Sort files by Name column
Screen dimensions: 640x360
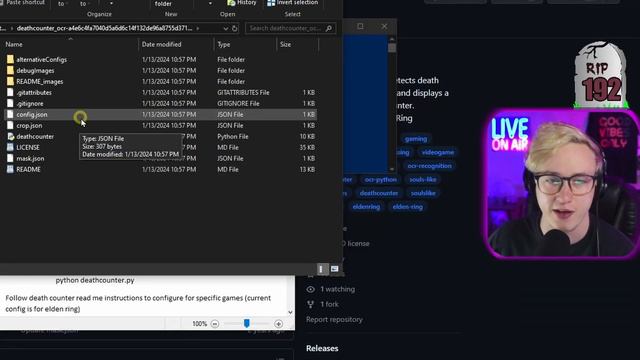(14, 44)
